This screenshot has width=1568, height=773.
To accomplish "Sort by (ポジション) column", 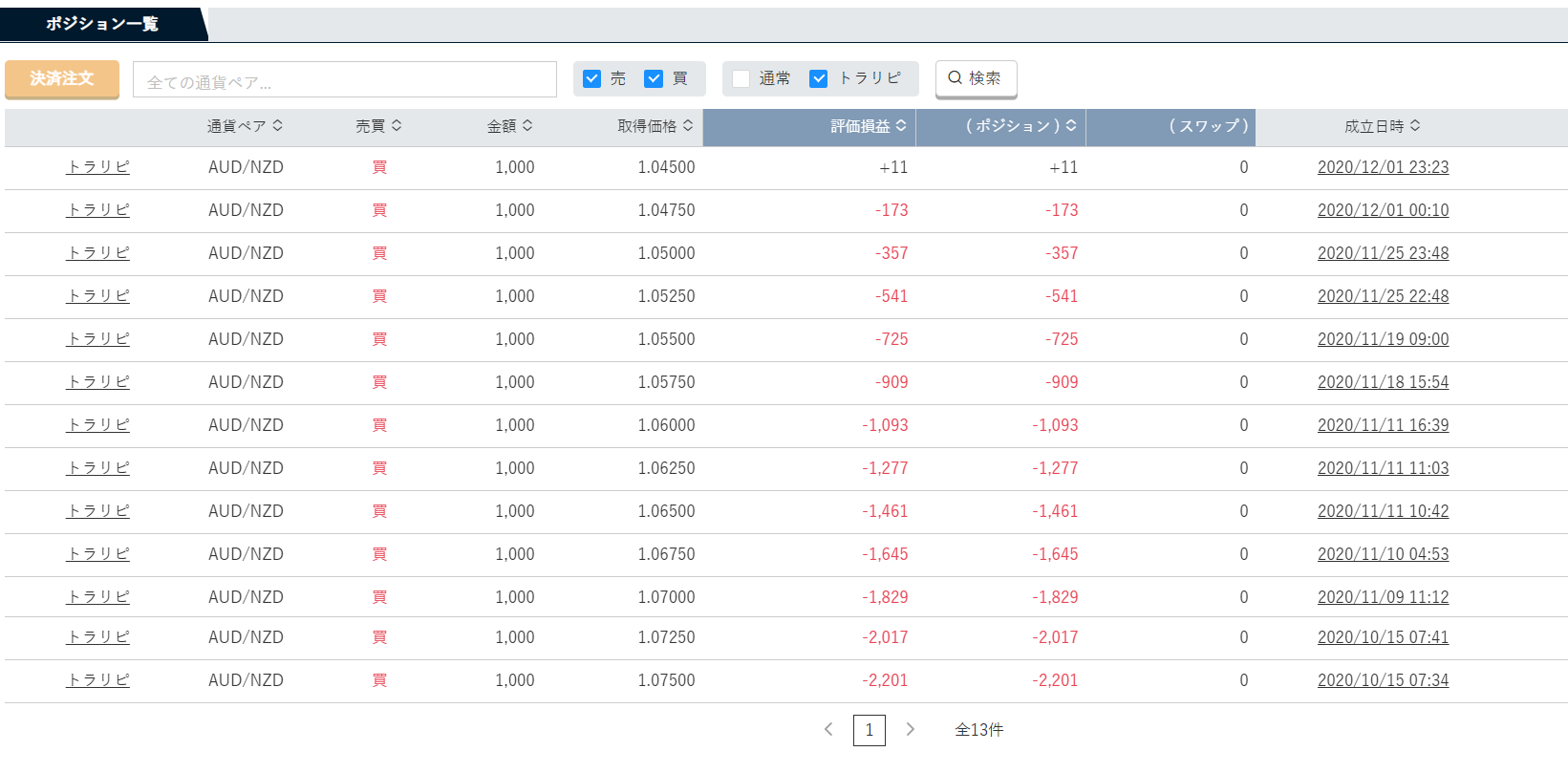I will [x=1020, y=126].
